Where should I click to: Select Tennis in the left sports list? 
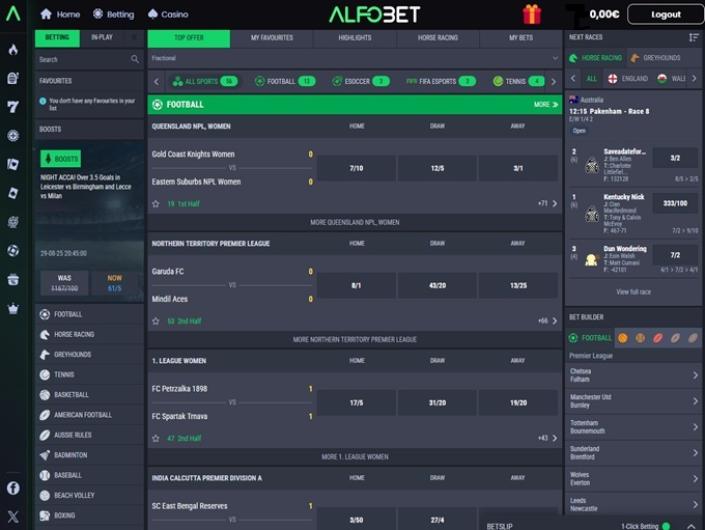pyautogui.click(x=65, y=375)
